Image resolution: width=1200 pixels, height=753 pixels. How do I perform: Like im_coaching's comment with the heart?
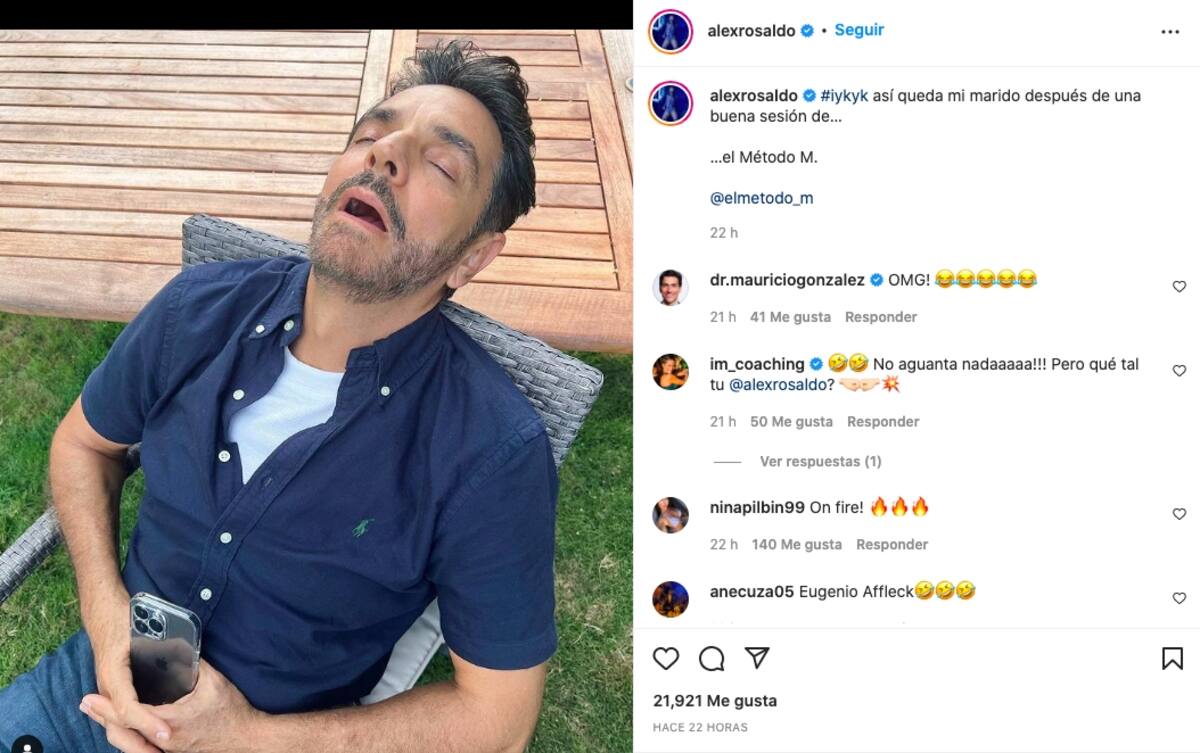(1179, 371)
